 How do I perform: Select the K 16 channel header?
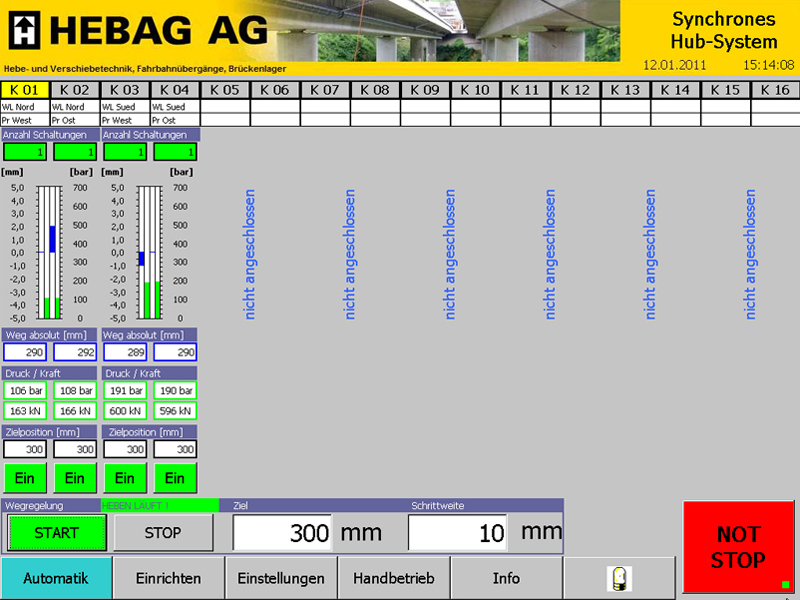click(x=776, y=90)
